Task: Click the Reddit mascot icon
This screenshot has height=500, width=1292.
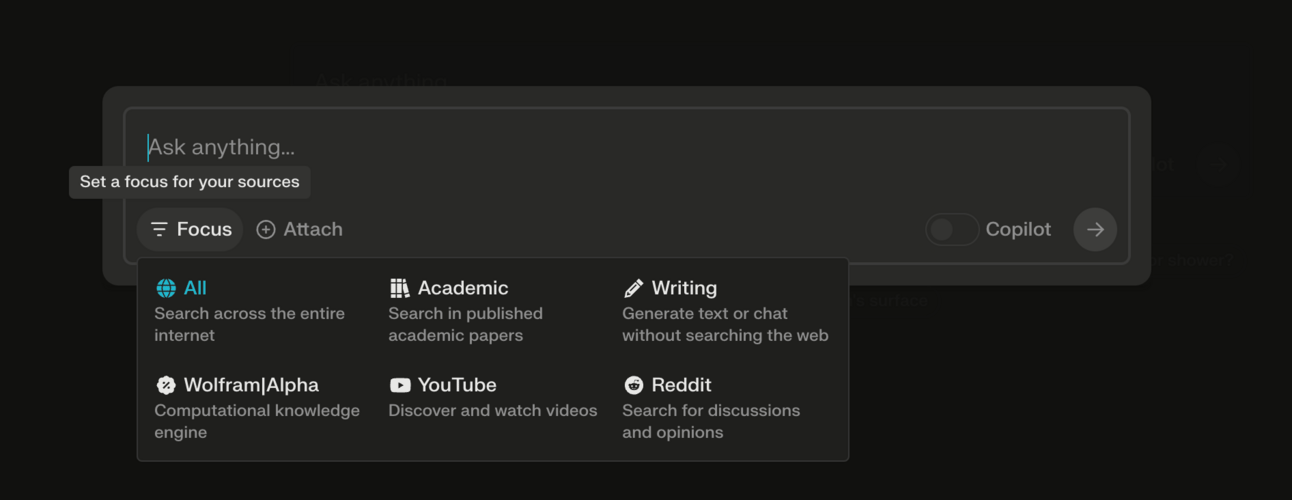Action: pyautogui.click(x=634, y=385)
